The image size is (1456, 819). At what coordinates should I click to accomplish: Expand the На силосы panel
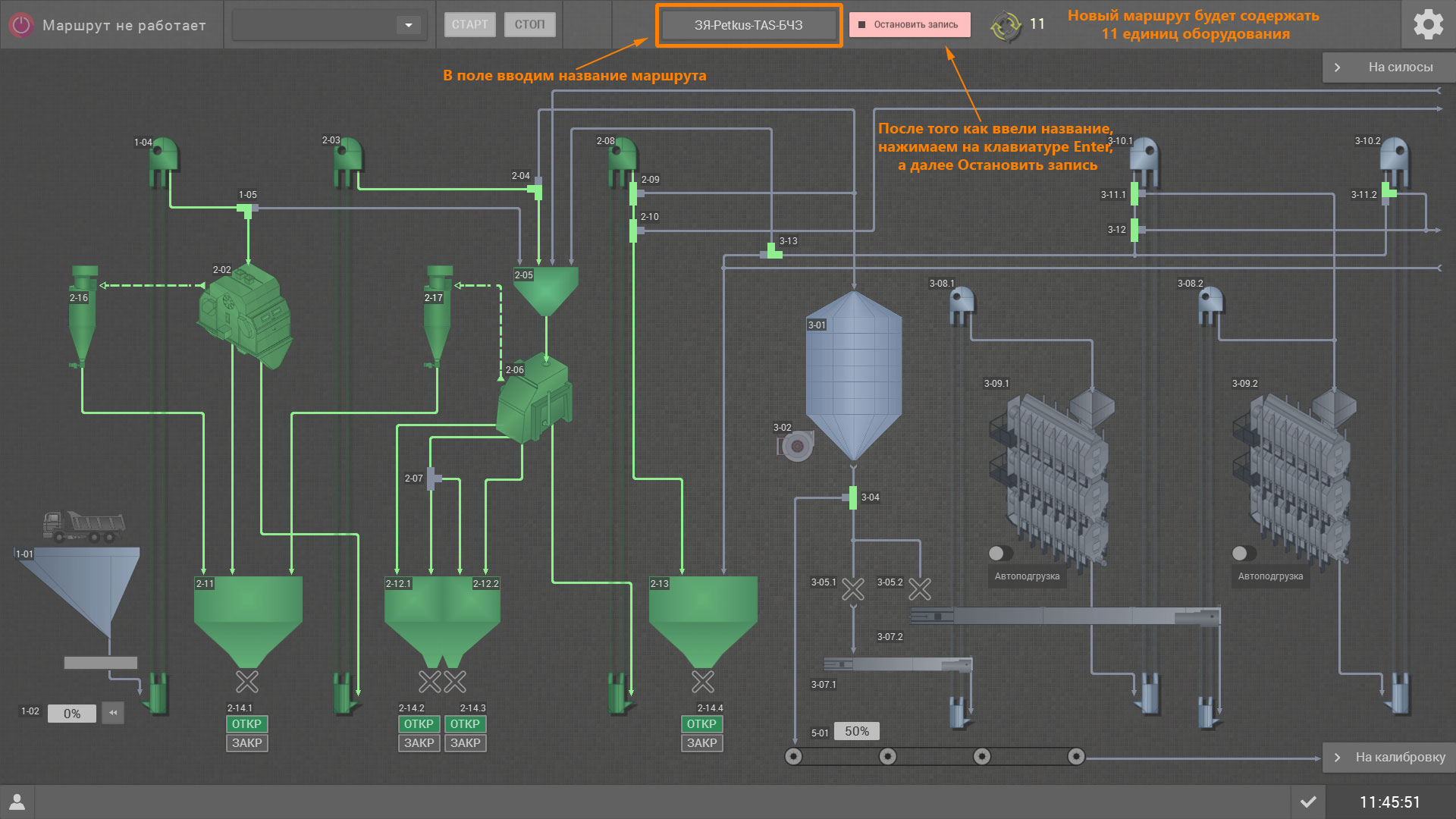coord(1389,67)
